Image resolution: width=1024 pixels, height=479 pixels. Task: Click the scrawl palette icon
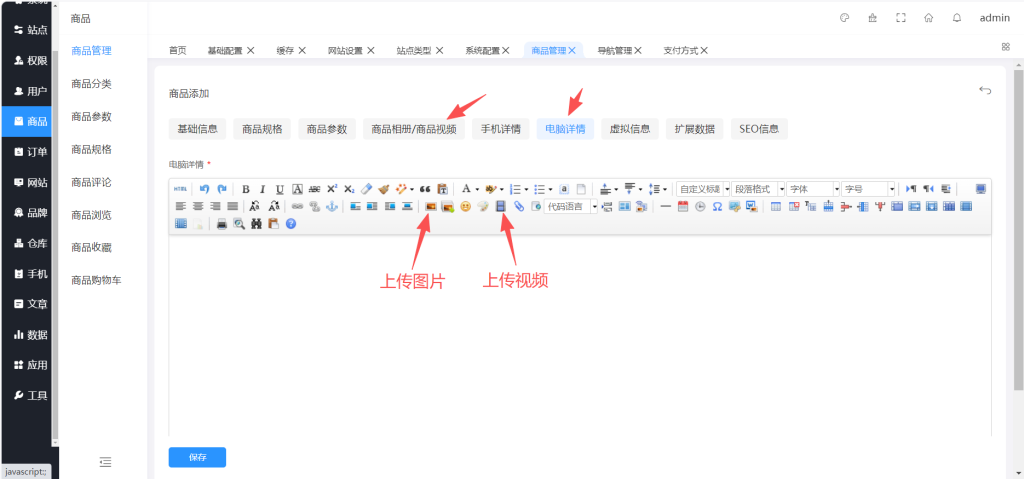[x=483, y=206]
